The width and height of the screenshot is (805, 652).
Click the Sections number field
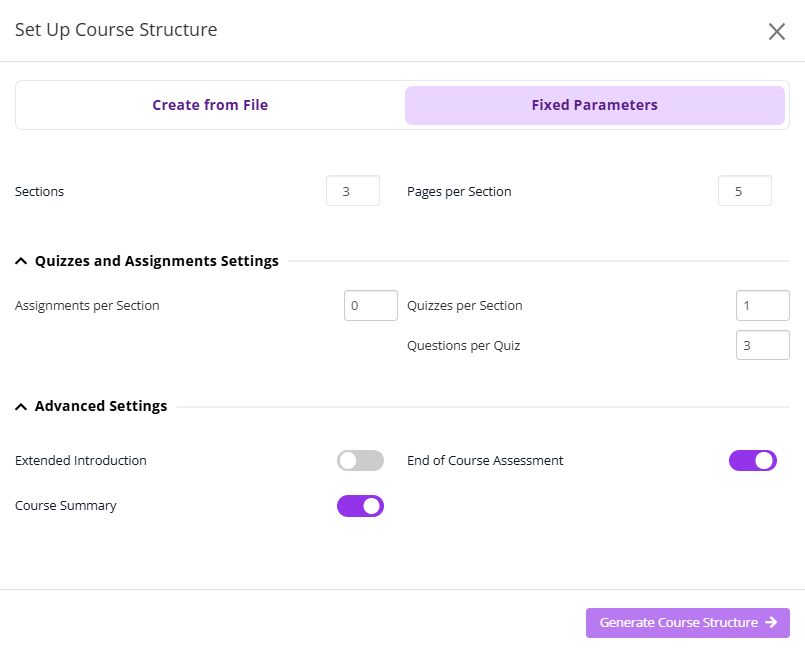pos(352,191)
